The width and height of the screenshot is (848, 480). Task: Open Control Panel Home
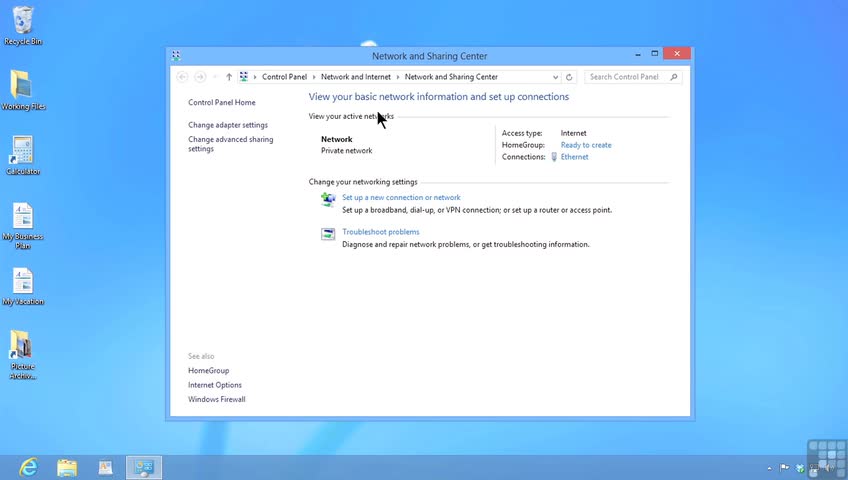point(222,102)
